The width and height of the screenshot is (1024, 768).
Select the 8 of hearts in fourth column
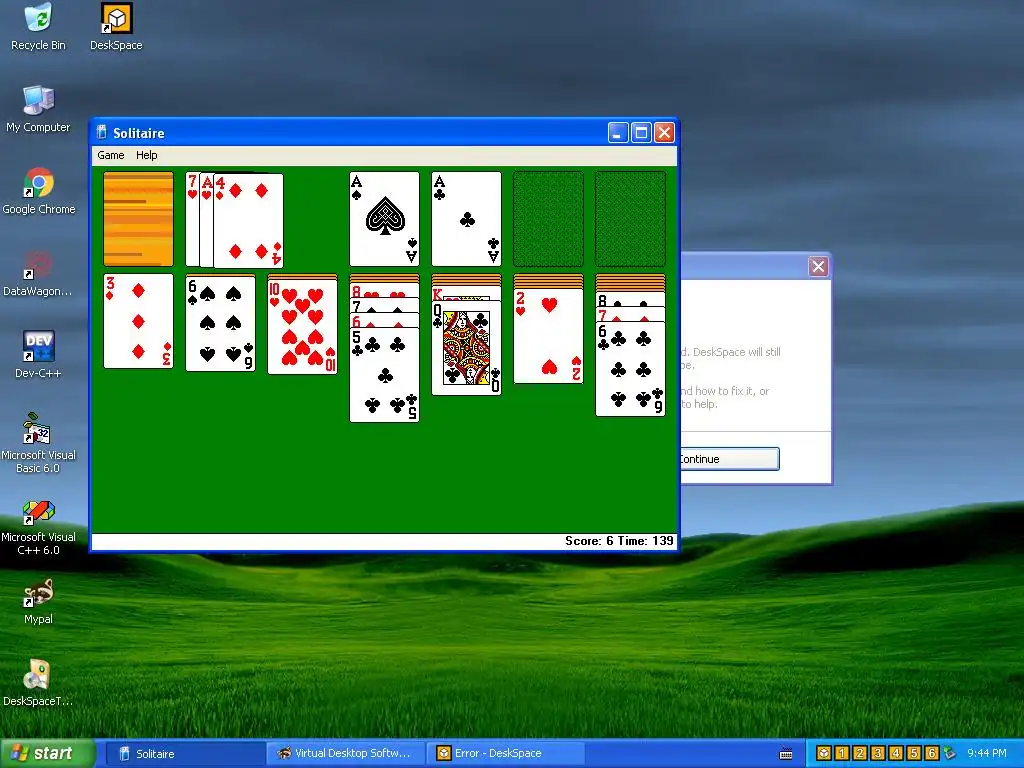pos(385,291)
